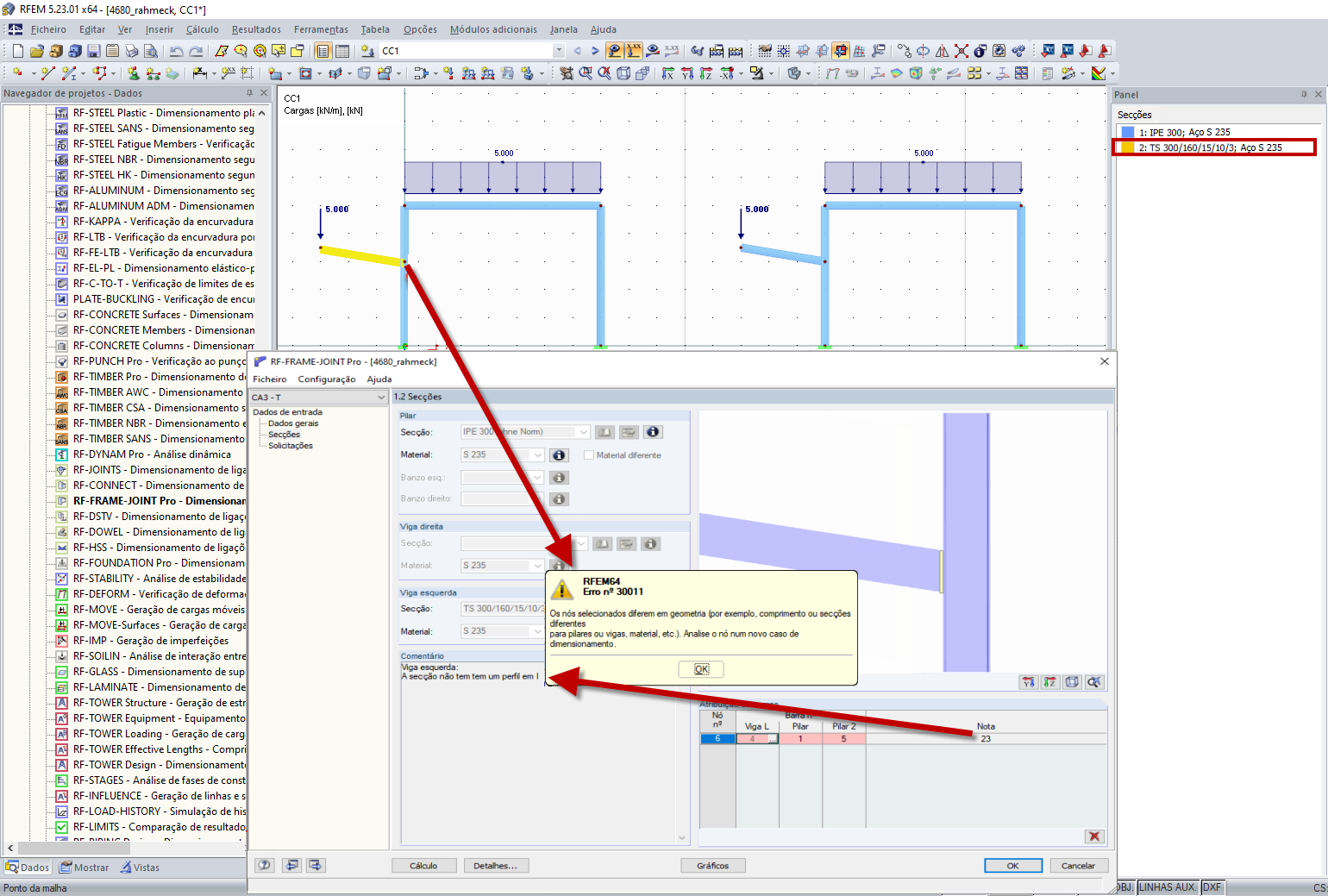Delete table row with red X
Image resolution: width=1328 pixels, height=896 pixels.
pyautogui.click(x=1094, y=836)
